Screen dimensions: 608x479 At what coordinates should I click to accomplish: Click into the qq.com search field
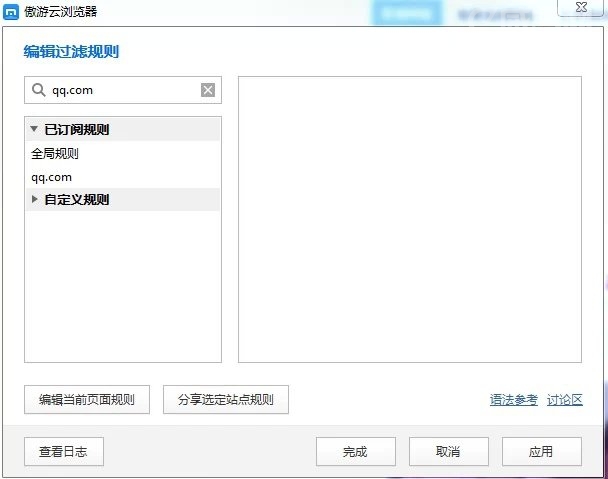(120, 90)
